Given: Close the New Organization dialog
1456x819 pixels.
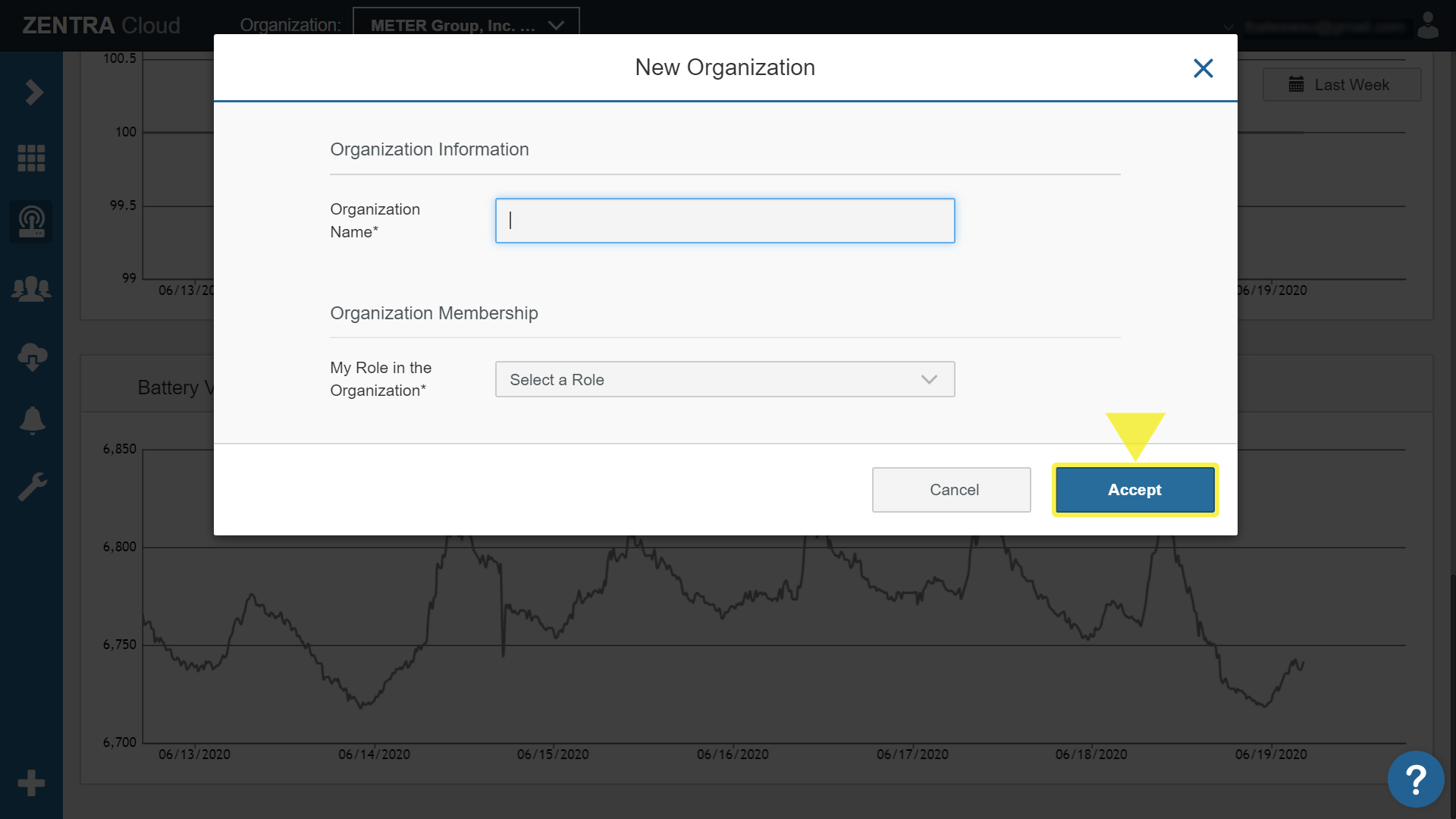Looking at the screenshot, I should coord(1203,68).
